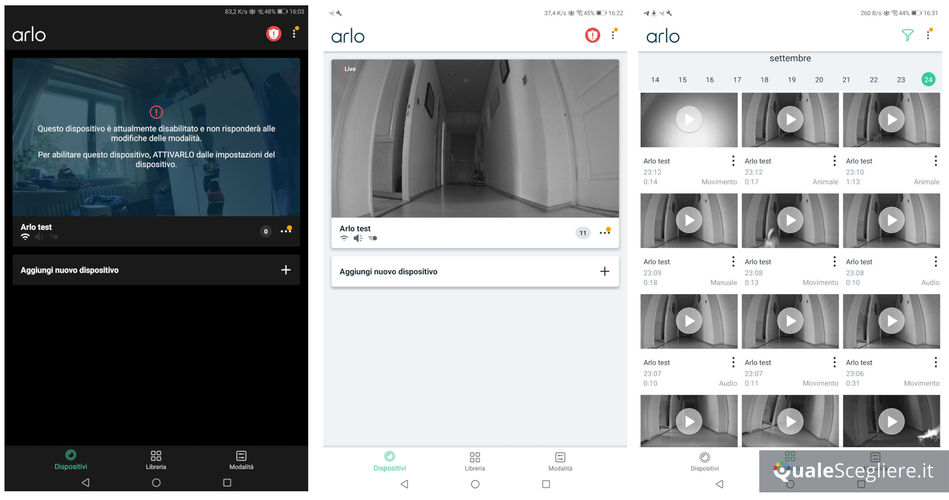Tap Android home button in dark screen
The height and width of the screenshot is (500, 949).
(x=156, y=482)
